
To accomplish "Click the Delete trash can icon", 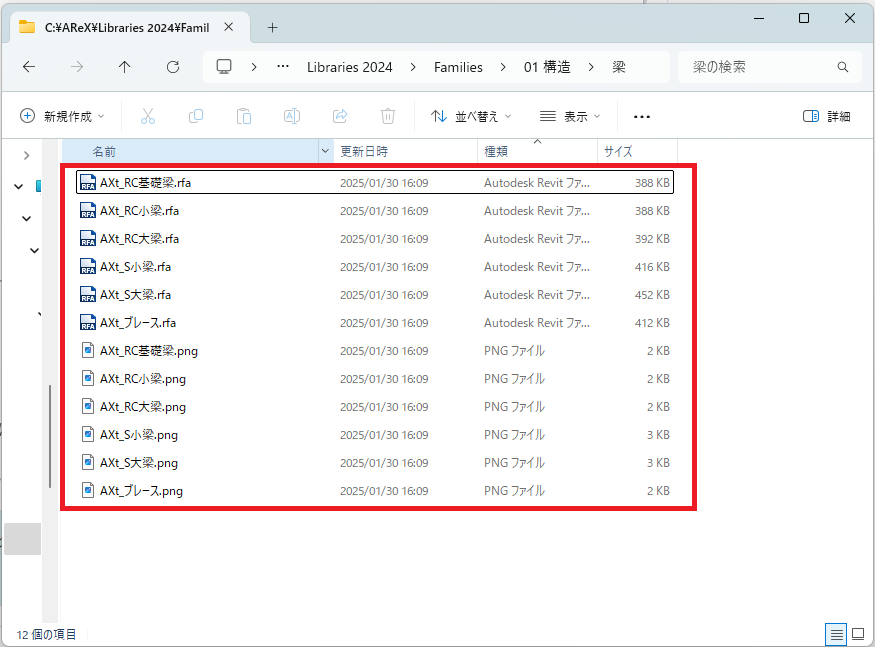I will [x=388, y=116].
